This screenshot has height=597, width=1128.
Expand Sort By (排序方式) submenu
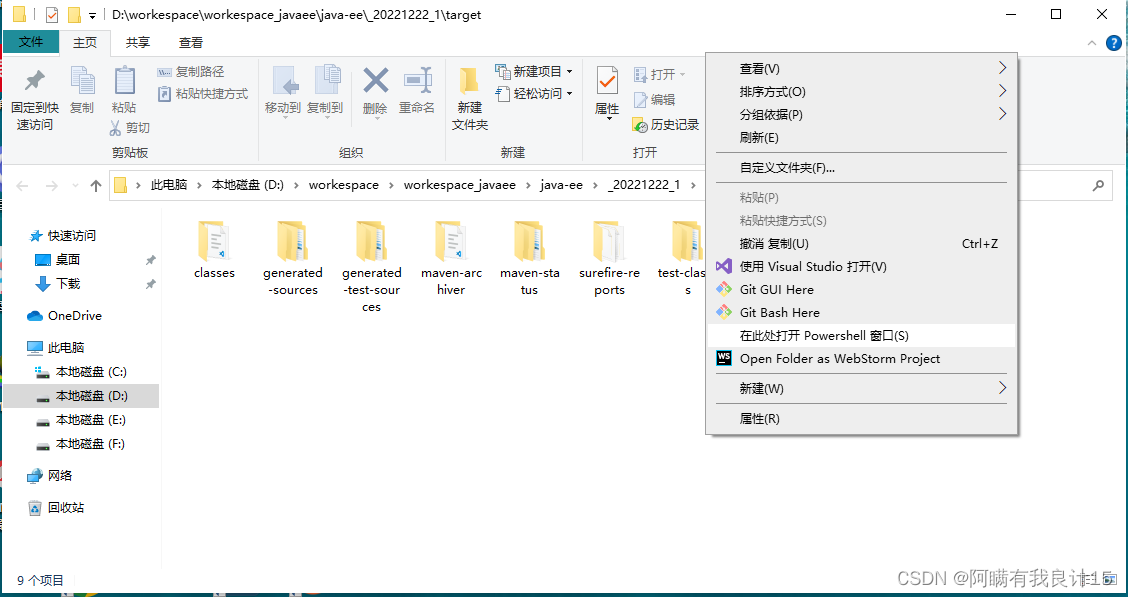pyautogui.click(x=862, y=92)
